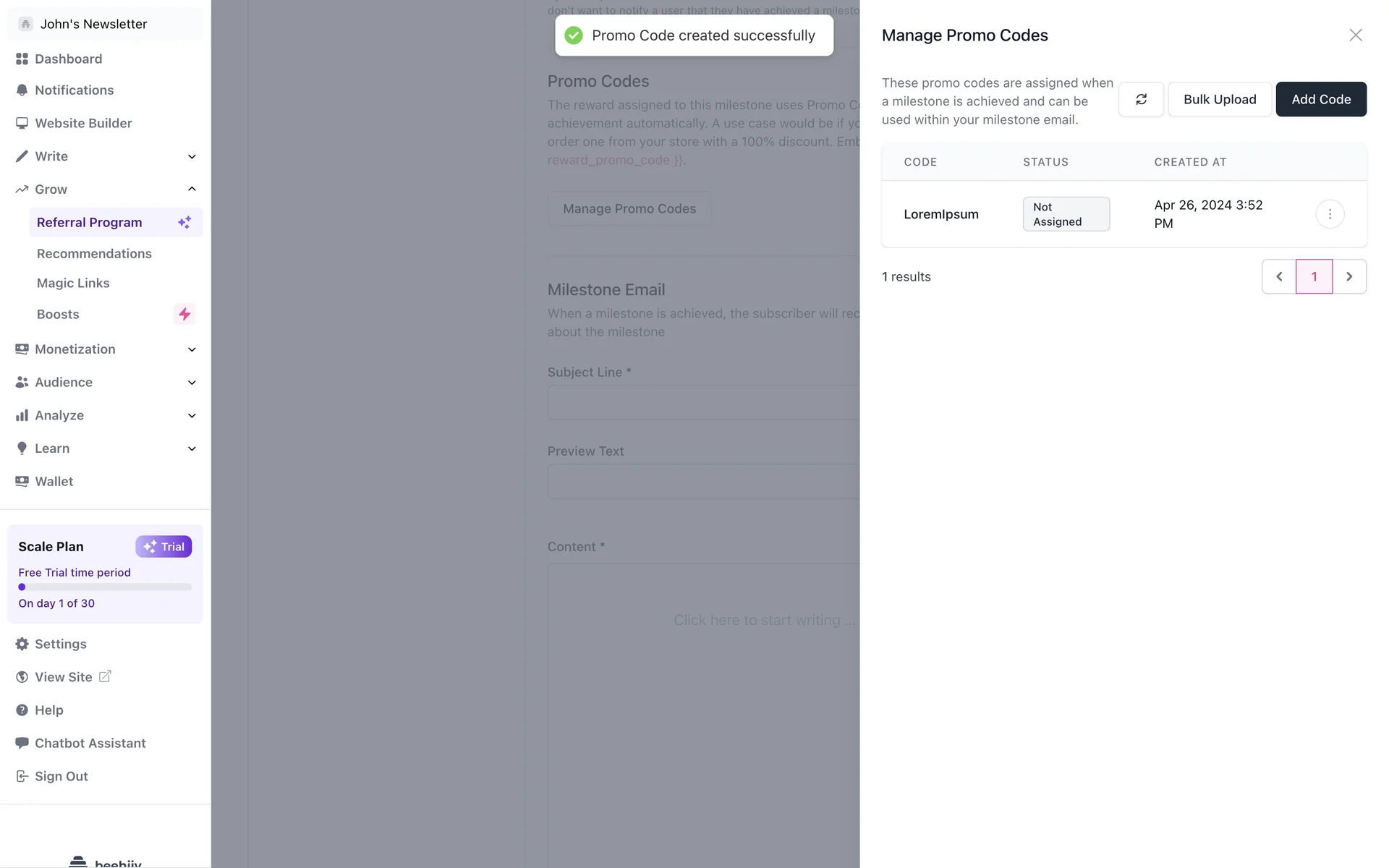The height and width of the screenshot is (868, 1389).
Task: Expand the Monetization menu
Action: tap(192, 349)
